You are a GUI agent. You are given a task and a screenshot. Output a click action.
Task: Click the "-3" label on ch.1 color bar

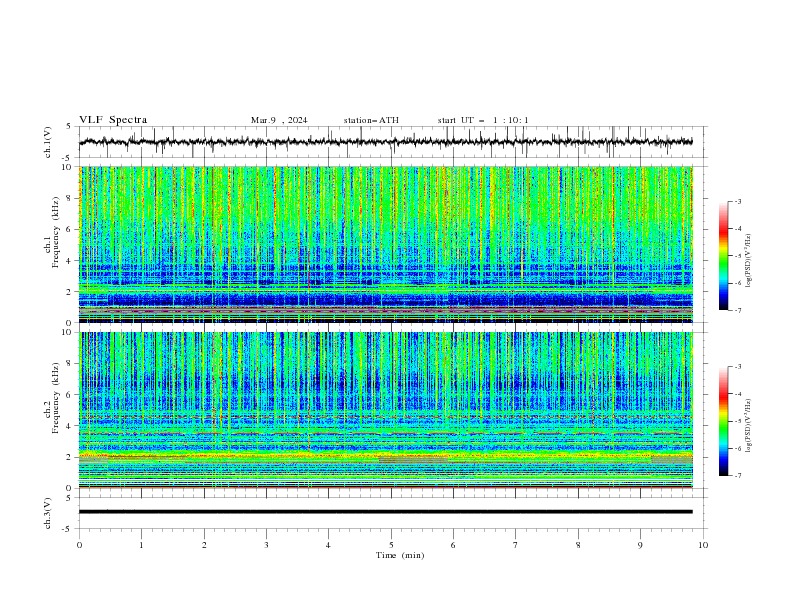click(738, 201)
